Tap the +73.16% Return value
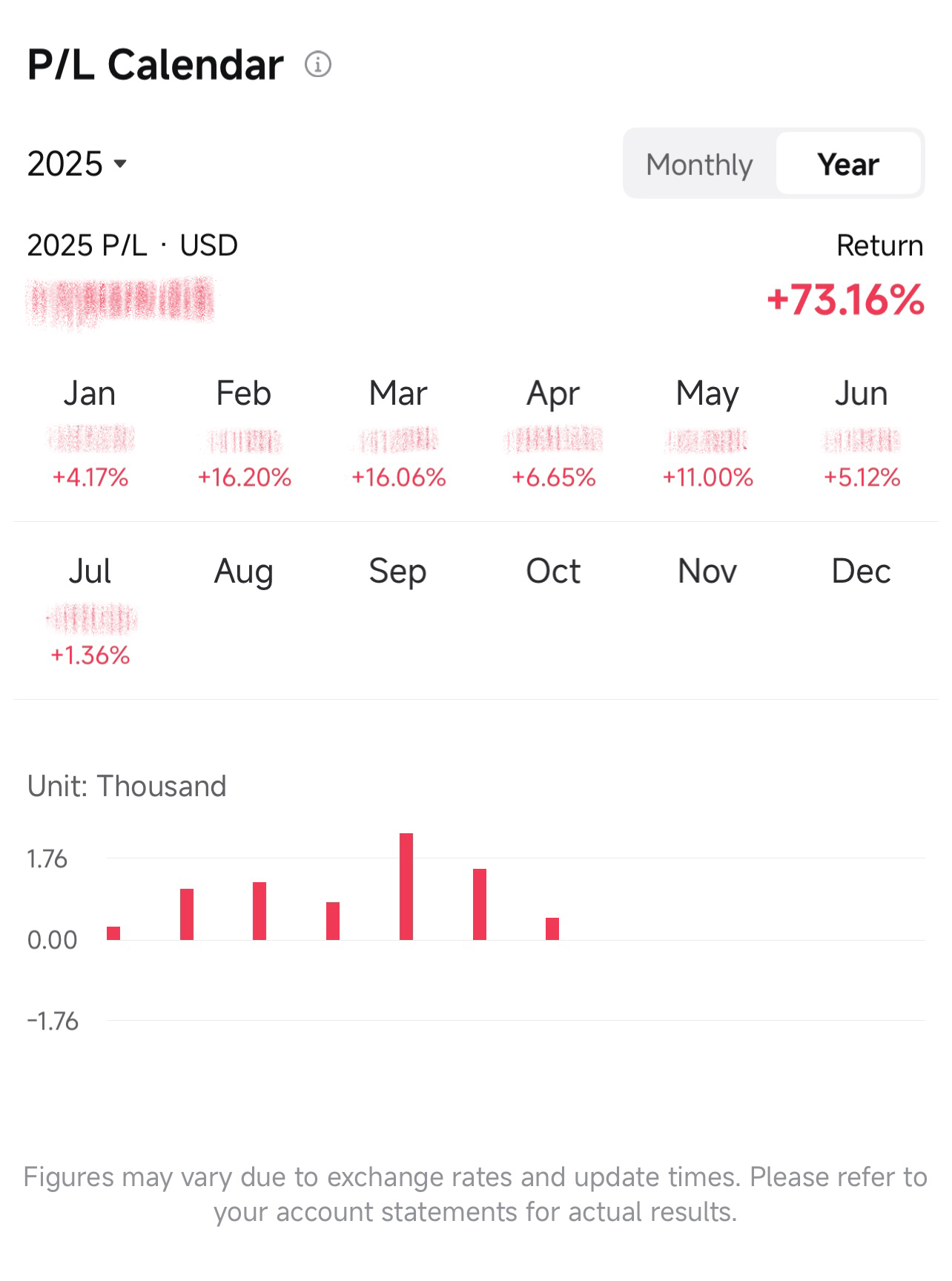The image size is (952, 1281). click(845, 300)
